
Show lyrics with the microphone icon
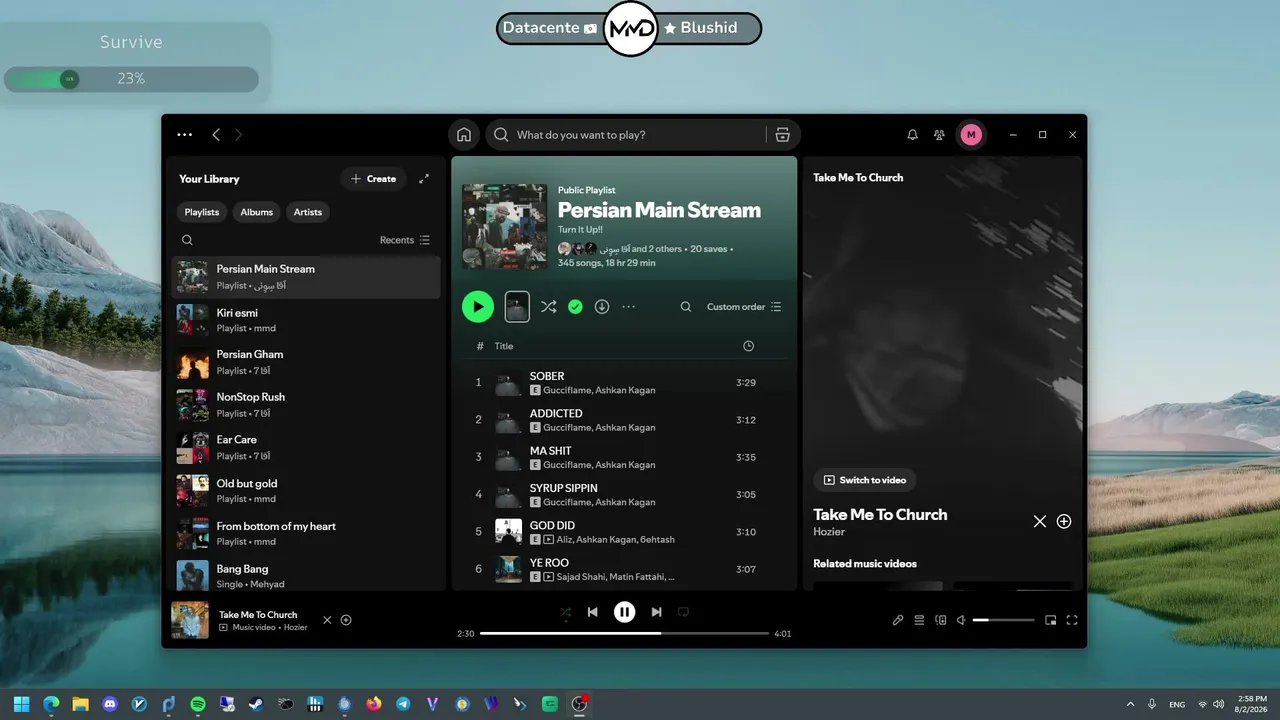pos(898,620)
